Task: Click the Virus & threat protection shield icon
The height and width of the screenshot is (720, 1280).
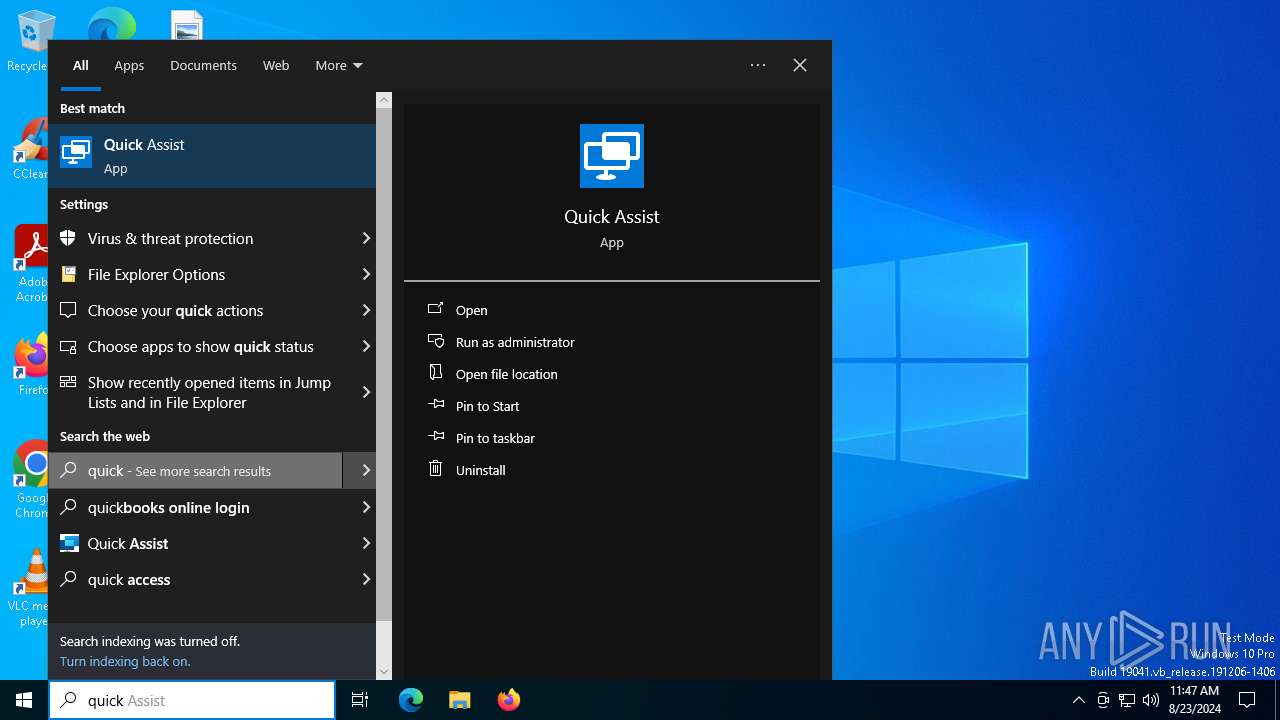Action: pos(68,238)
